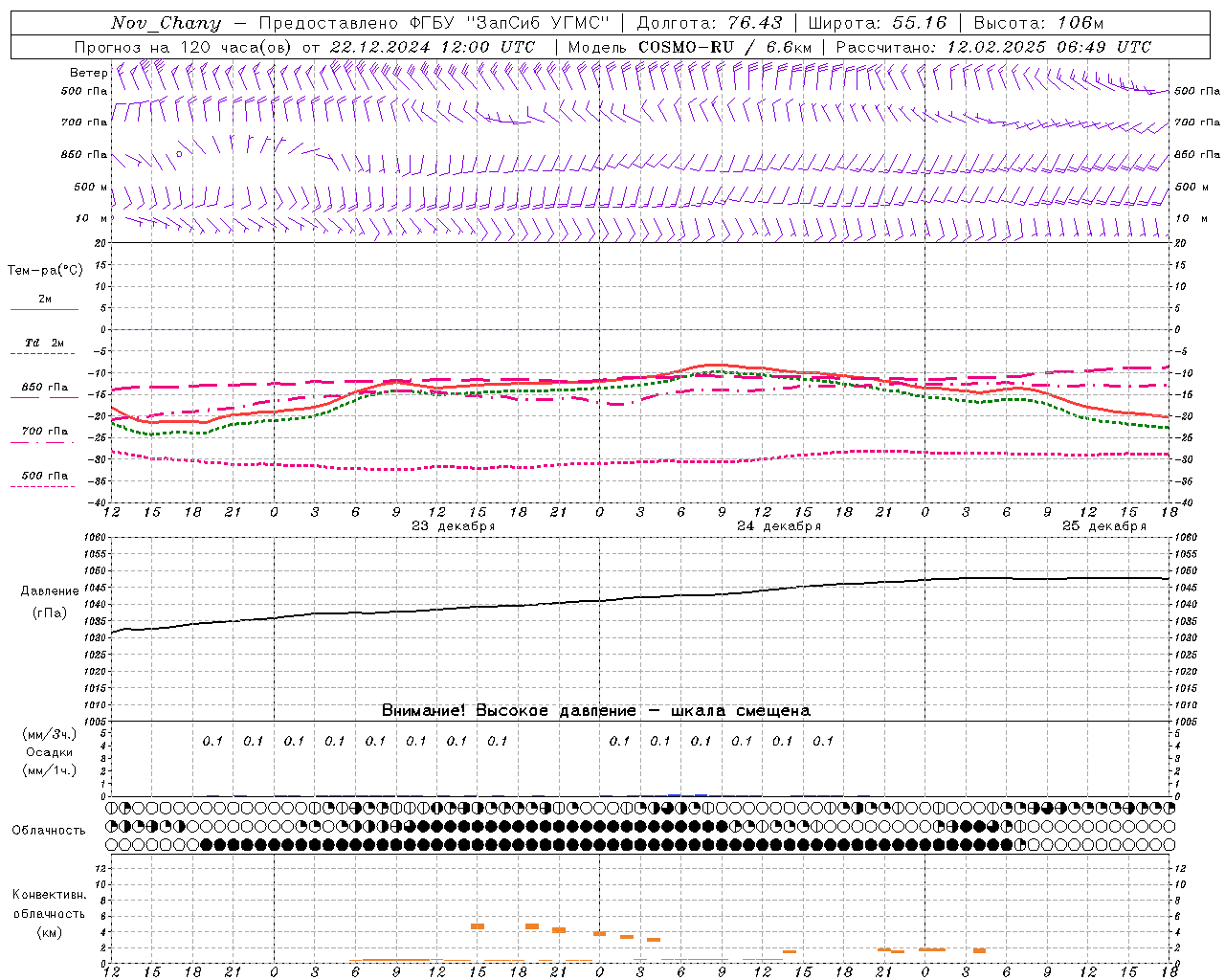This screenshot has width=1225, height=980.
Task: Click the 'Td 2м' dew point legend label
Action: (45, 343)
